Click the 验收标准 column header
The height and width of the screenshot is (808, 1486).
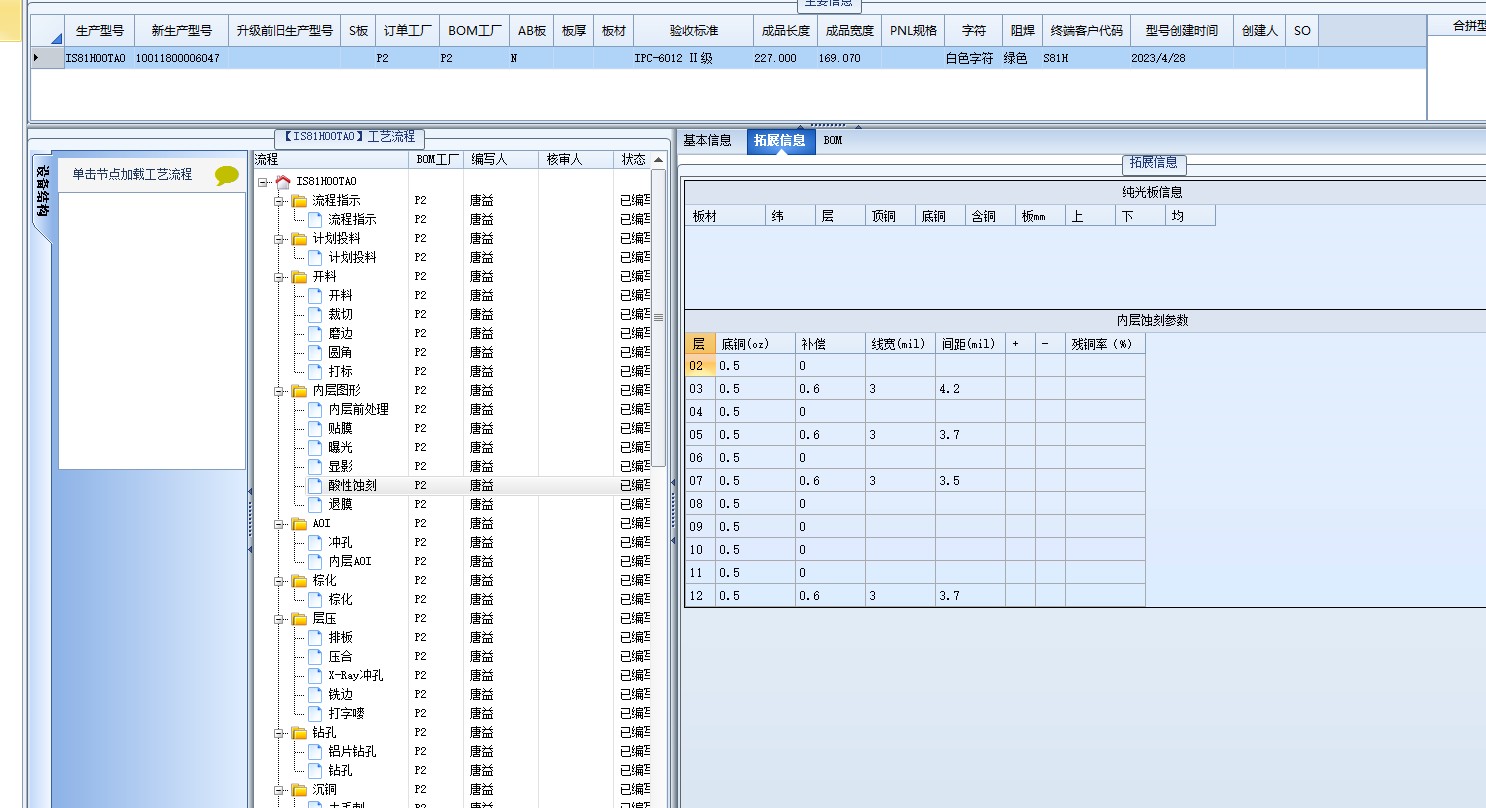point(694,31)
